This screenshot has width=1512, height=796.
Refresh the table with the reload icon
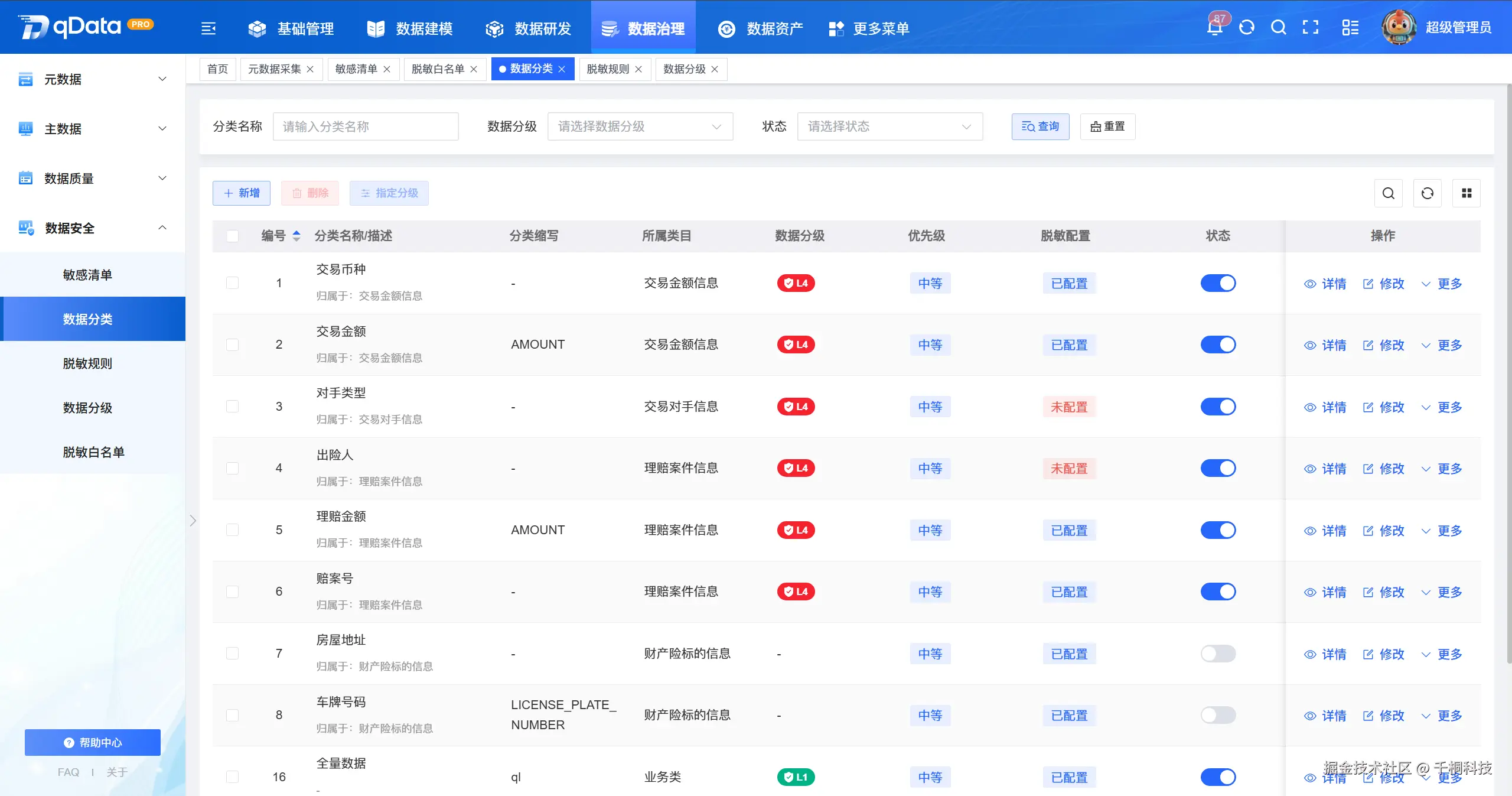click(x=1428, y=193)
